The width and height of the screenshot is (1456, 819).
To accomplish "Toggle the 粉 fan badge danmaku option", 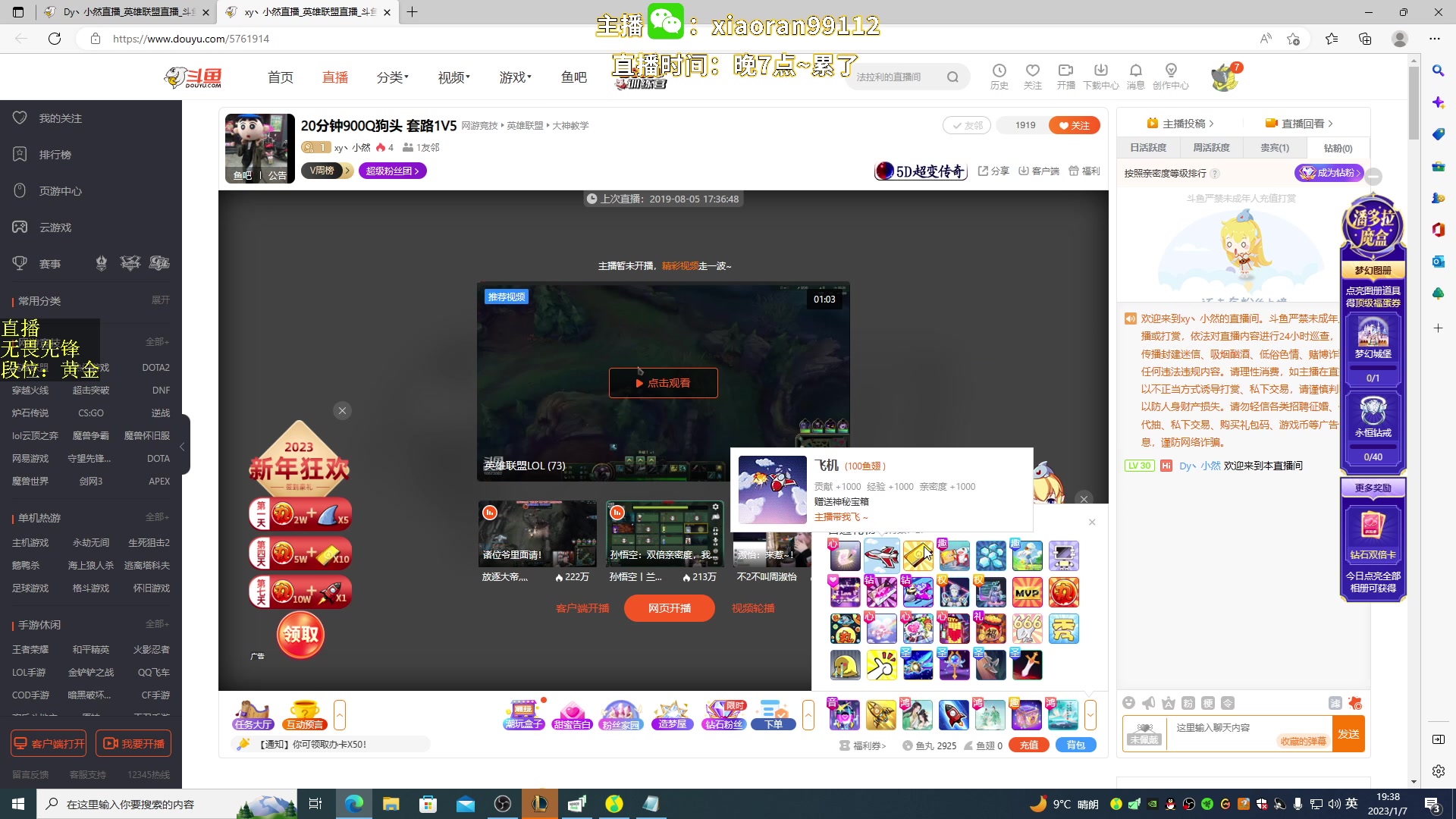I will point(1188,703).
